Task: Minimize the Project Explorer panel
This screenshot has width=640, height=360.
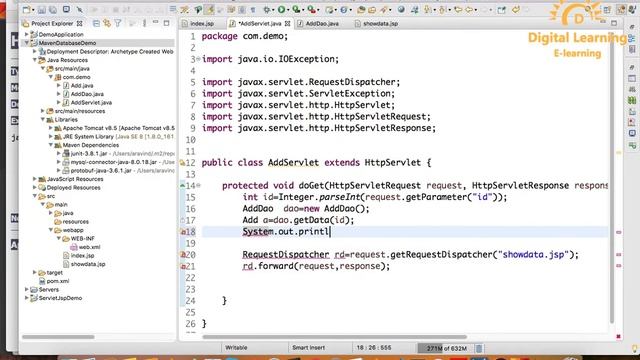Action: (x=156, y=23)
